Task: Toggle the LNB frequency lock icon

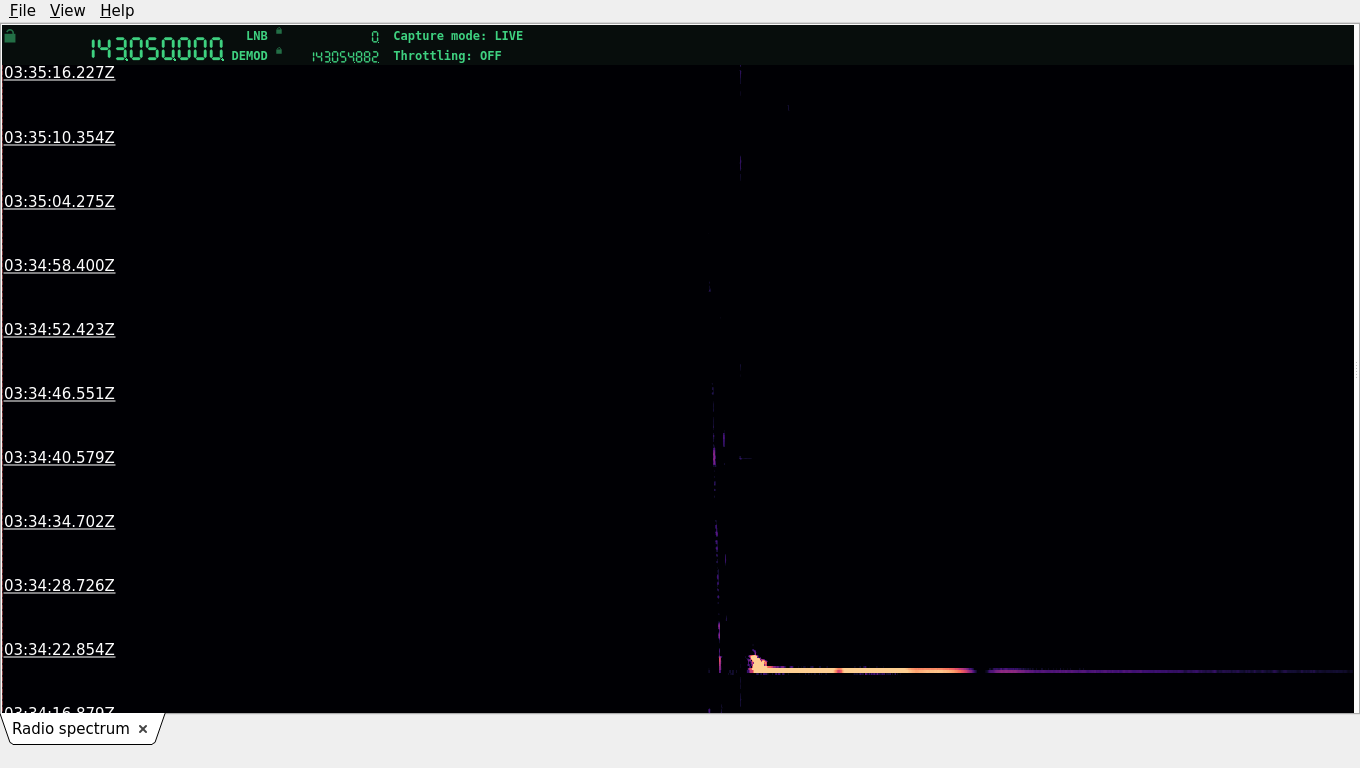Action: (279, 31)
